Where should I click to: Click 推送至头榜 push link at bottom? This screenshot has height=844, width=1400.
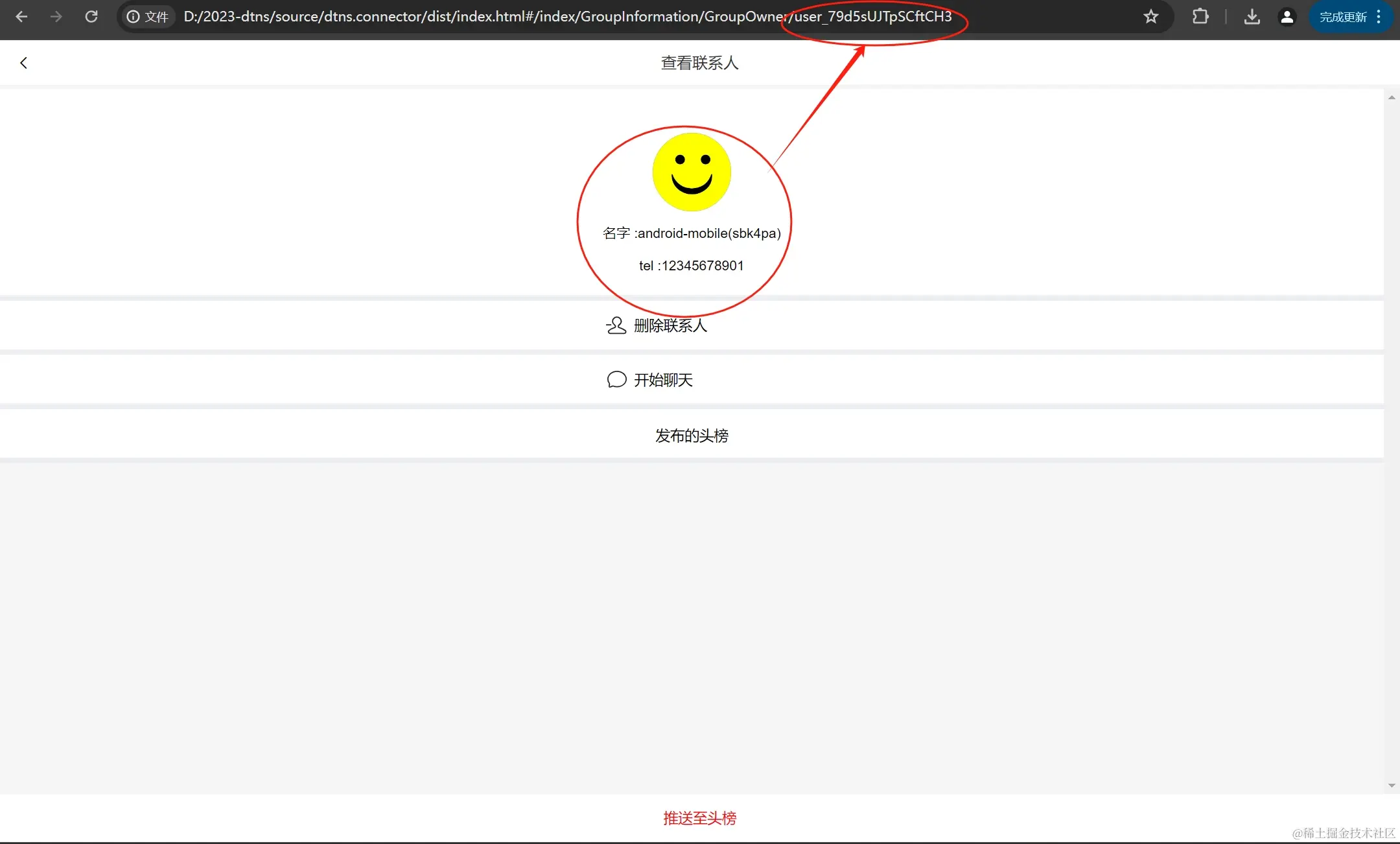[x=699, y=818]
